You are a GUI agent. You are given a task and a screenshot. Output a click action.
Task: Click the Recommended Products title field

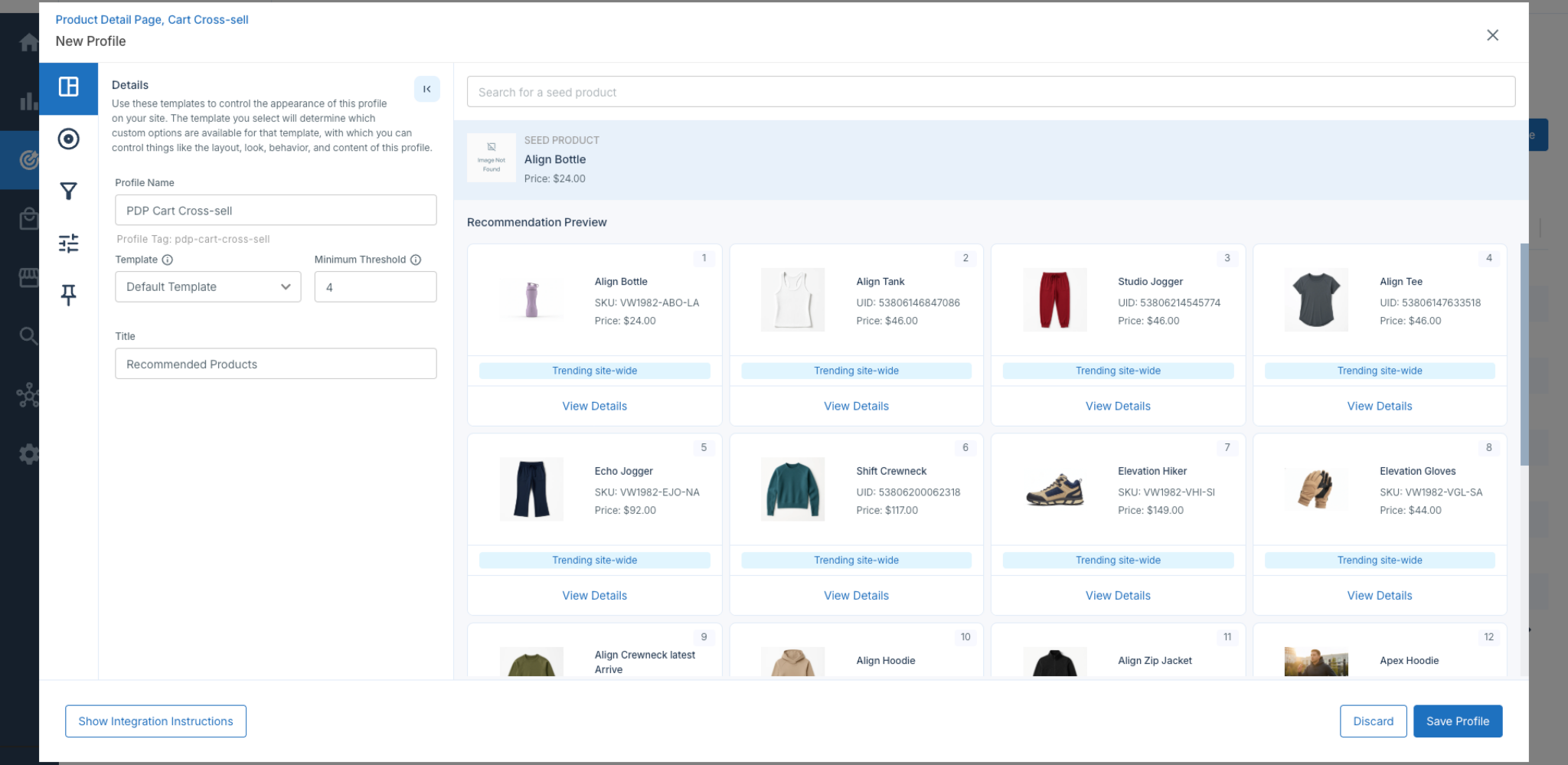coord(276,364)
